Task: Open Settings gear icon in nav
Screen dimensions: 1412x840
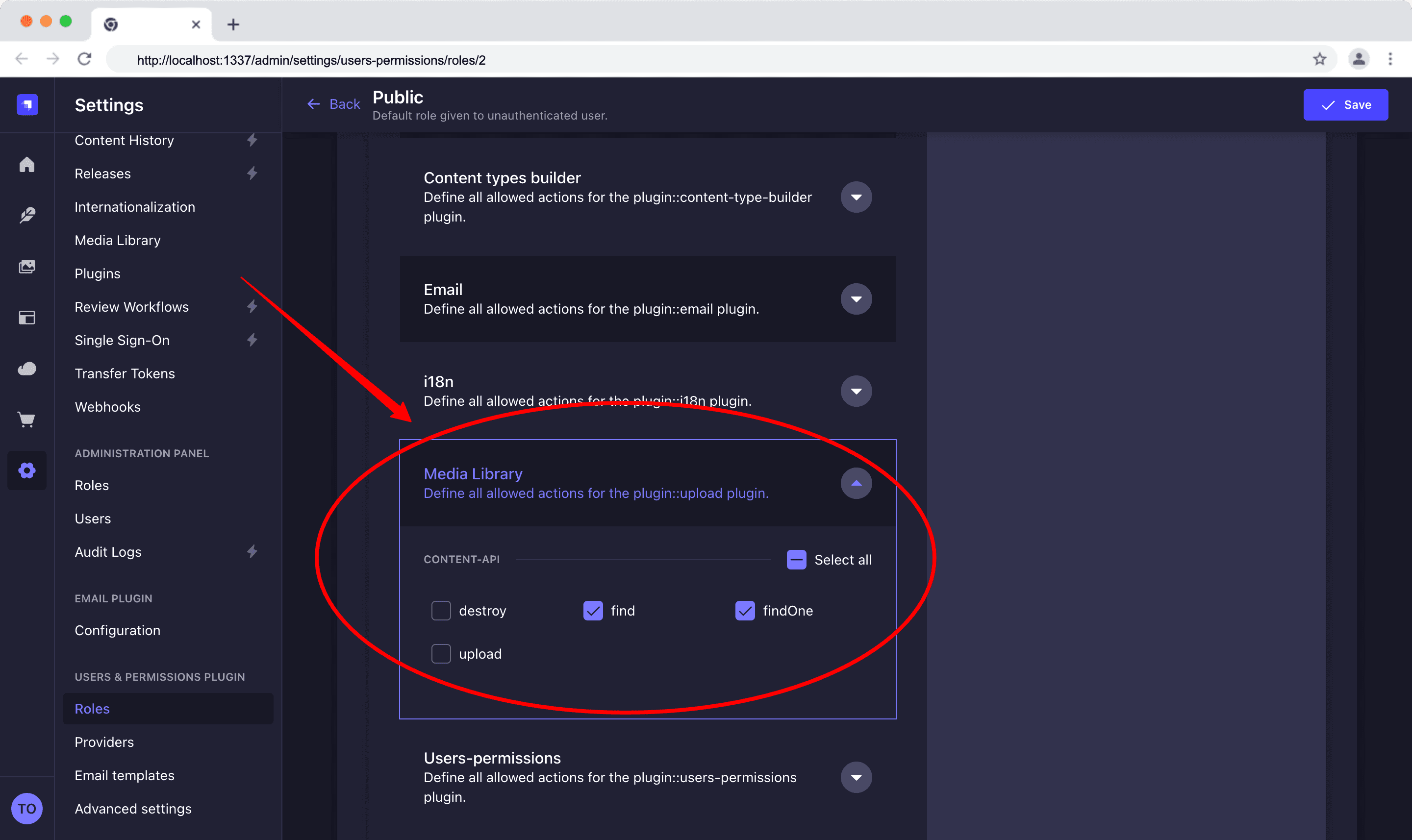Action: [x=27, y=470]
